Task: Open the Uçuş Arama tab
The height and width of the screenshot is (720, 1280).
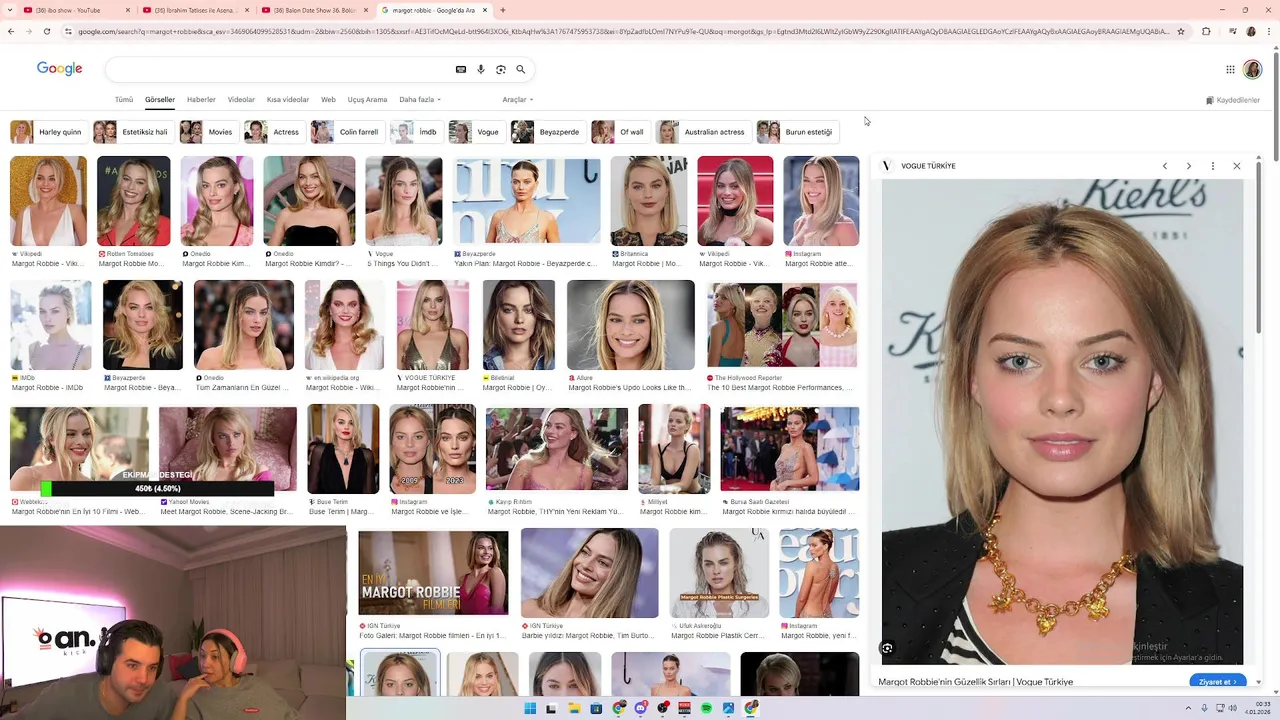Action: [367, 100]
